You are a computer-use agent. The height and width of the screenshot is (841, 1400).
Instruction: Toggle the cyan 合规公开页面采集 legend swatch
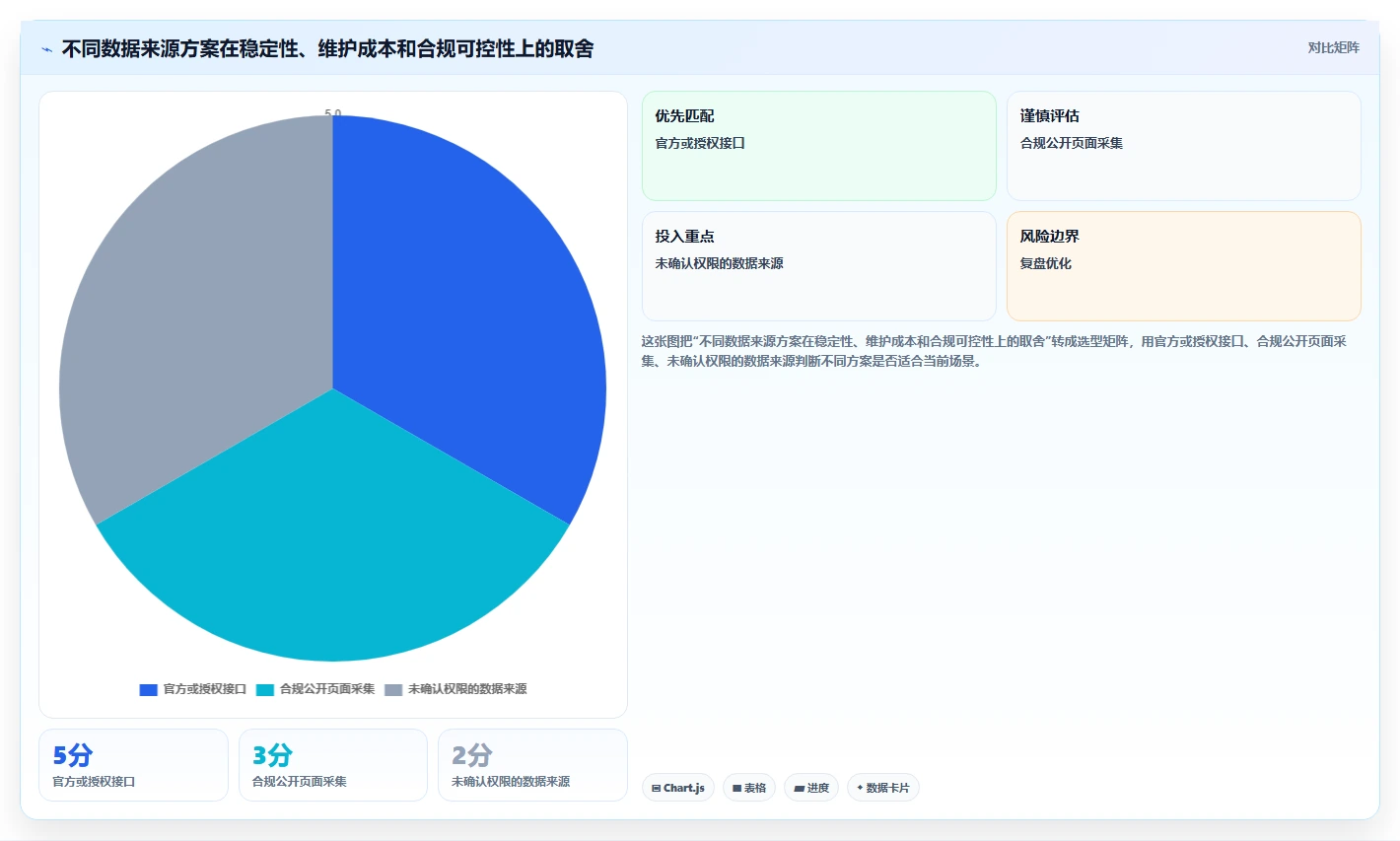[265, 690]
